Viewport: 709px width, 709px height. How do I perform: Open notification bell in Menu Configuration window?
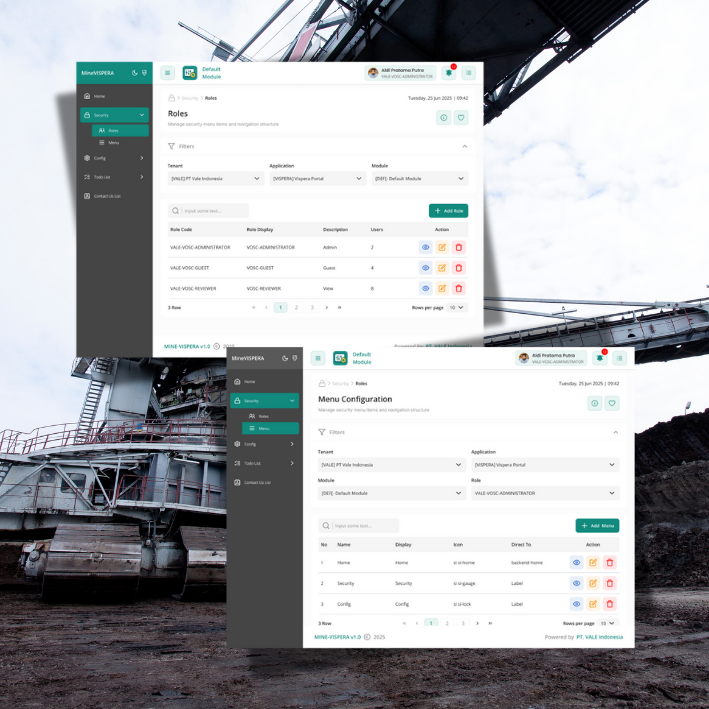[x=599, y=358]
